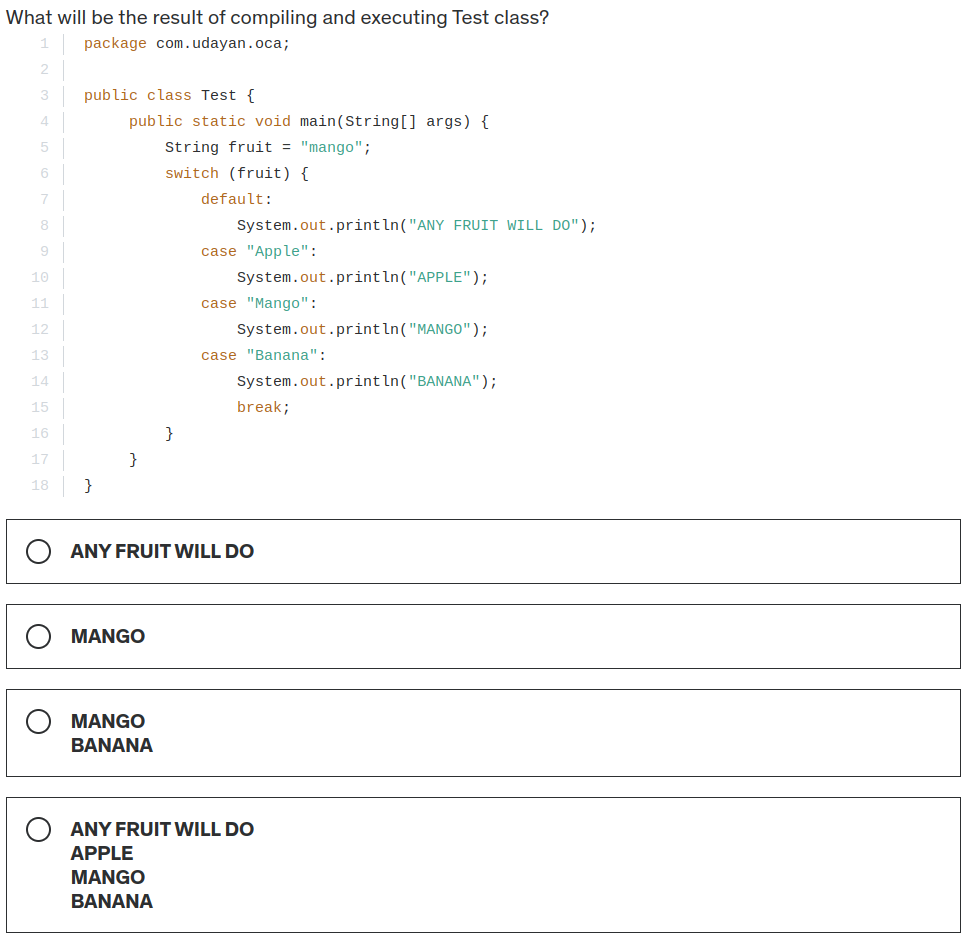This screenshot has width=975, height=942.
Task: Click the package com.udayan.oca line
Action: (x=187, y=44)
